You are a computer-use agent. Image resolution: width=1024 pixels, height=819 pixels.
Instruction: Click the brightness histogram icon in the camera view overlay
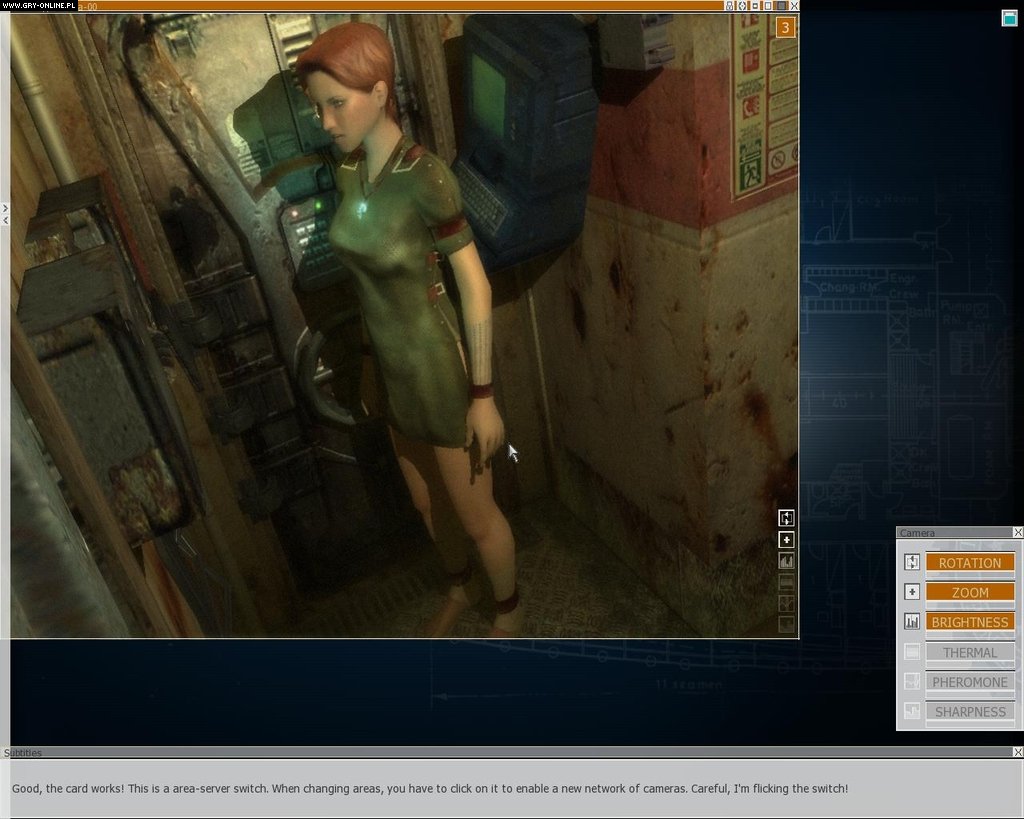pos(787,561)
